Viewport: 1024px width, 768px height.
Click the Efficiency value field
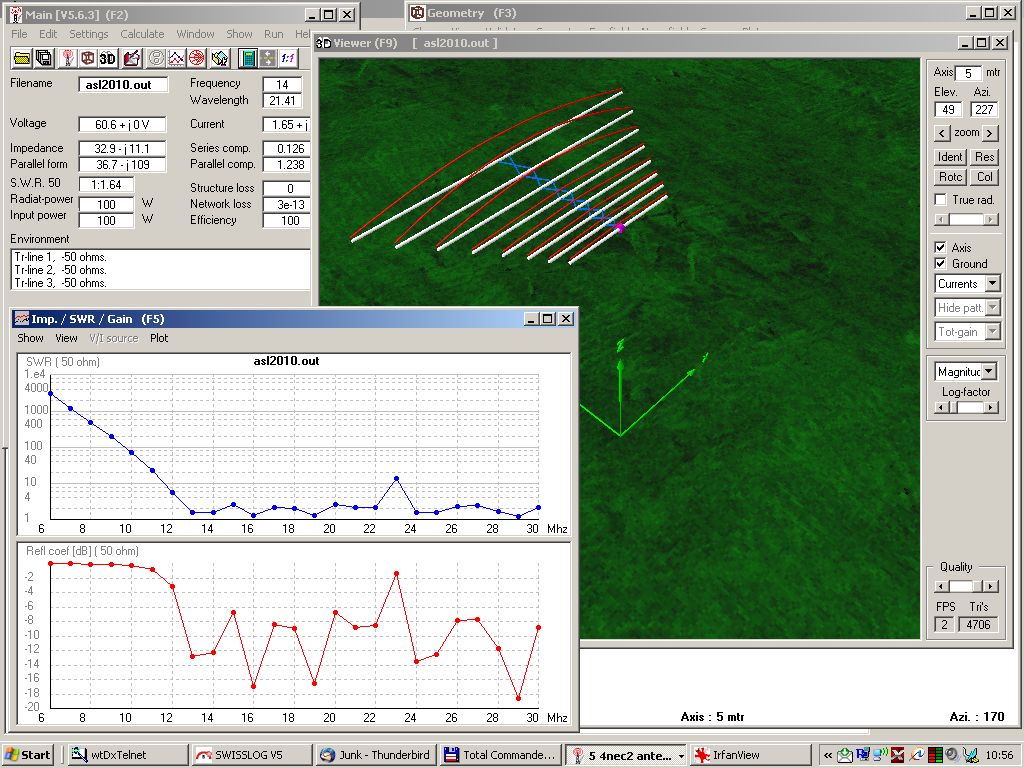pos(286,221)
